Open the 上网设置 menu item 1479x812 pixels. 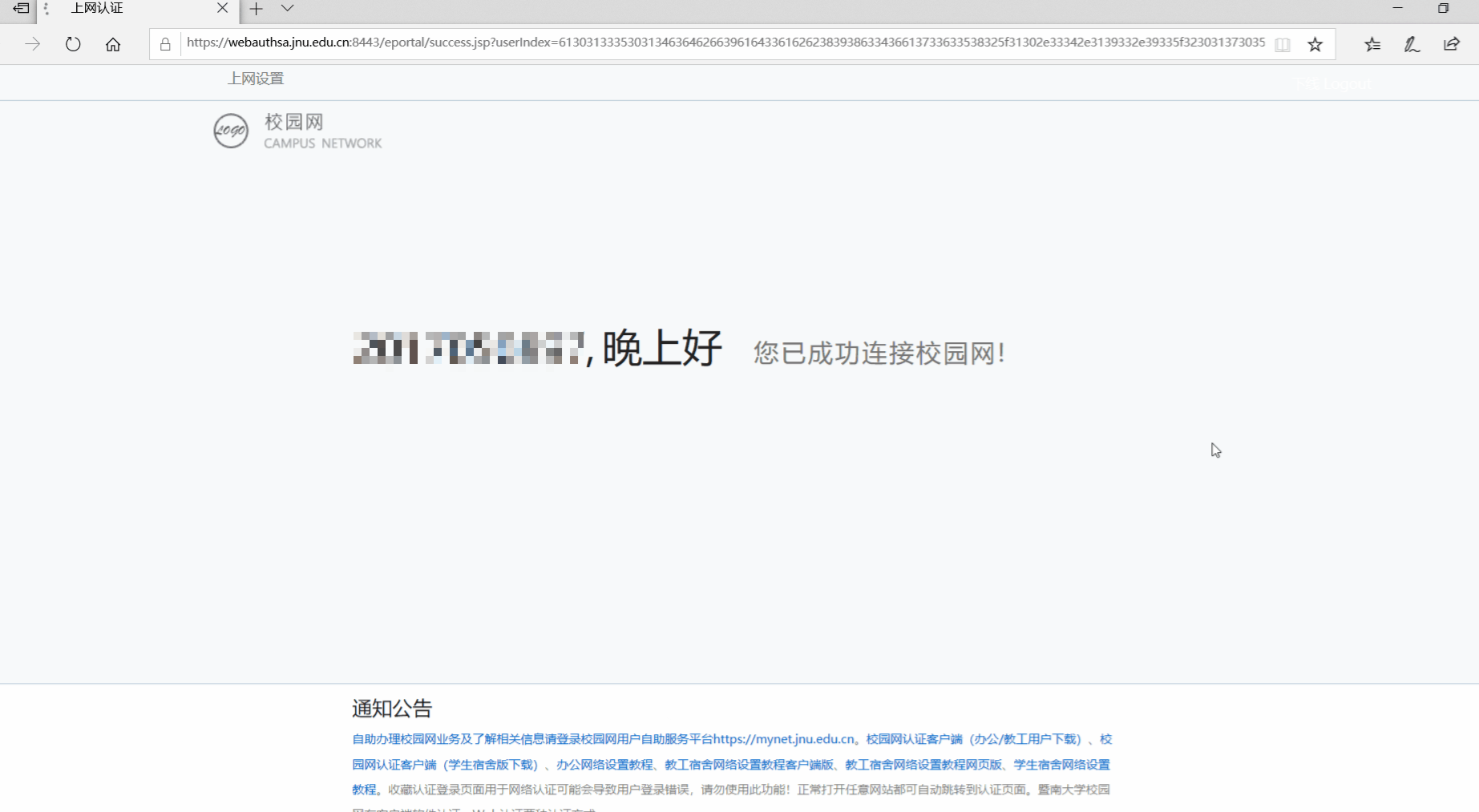(x=256, y=79)
